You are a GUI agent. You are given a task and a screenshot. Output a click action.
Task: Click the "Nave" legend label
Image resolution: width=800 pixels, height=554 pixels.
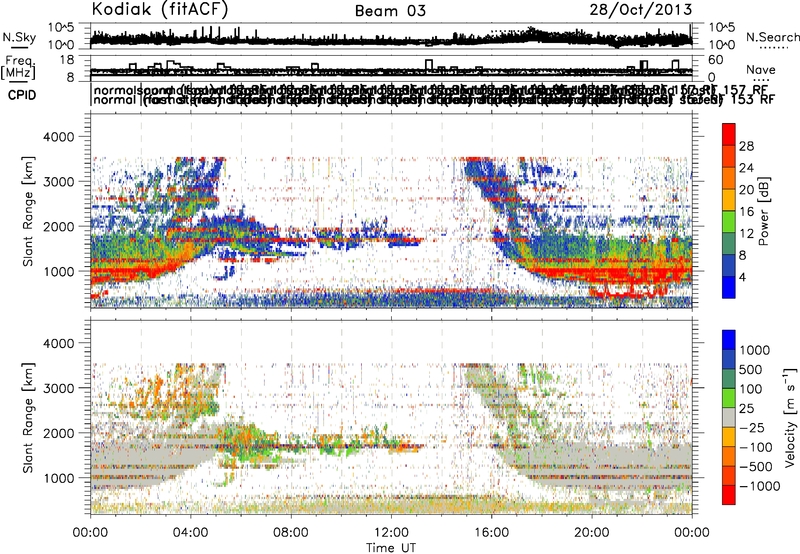761,69
